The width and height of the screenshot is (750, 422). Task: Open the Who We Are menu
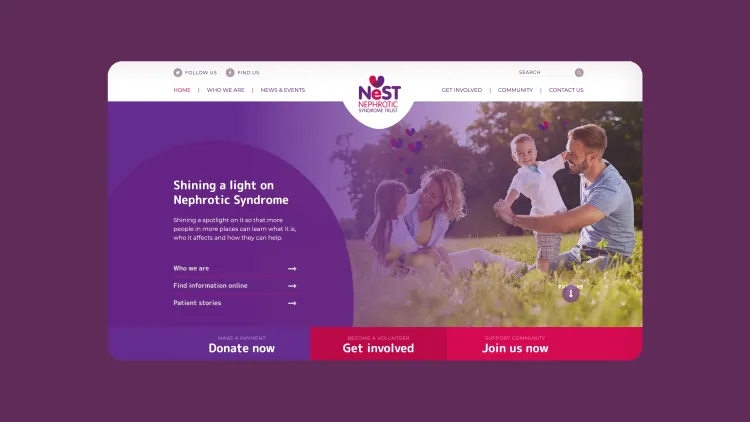(225, 90)
